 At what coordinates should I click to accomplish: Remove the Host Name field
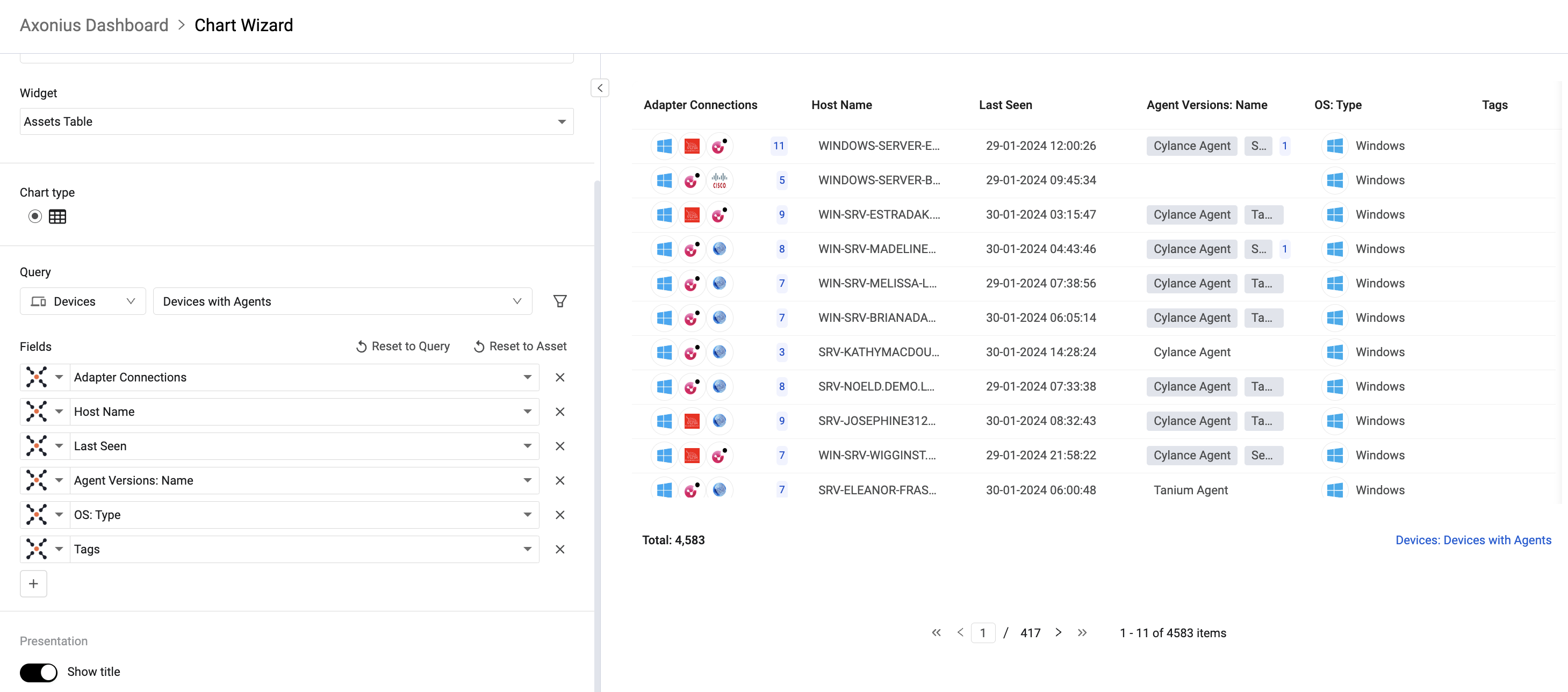559,412
